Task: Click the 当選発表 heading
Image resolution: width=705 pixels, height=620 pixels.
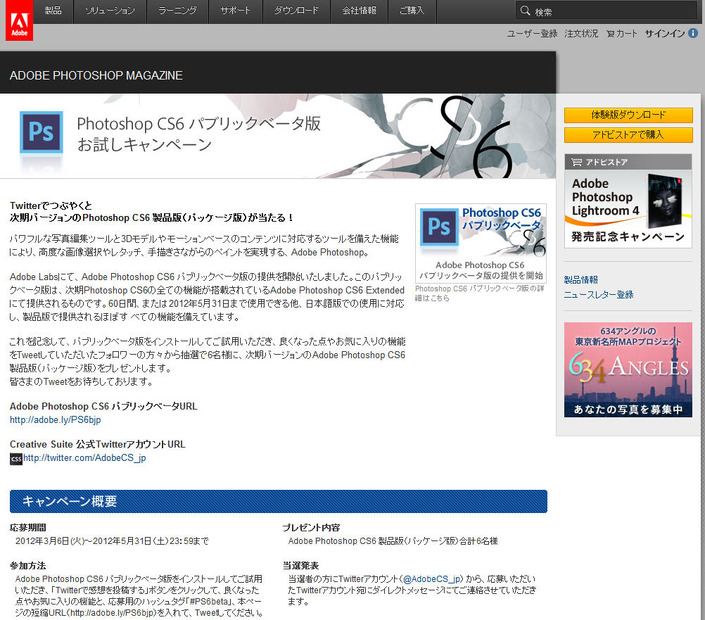Action: point(301,566)
